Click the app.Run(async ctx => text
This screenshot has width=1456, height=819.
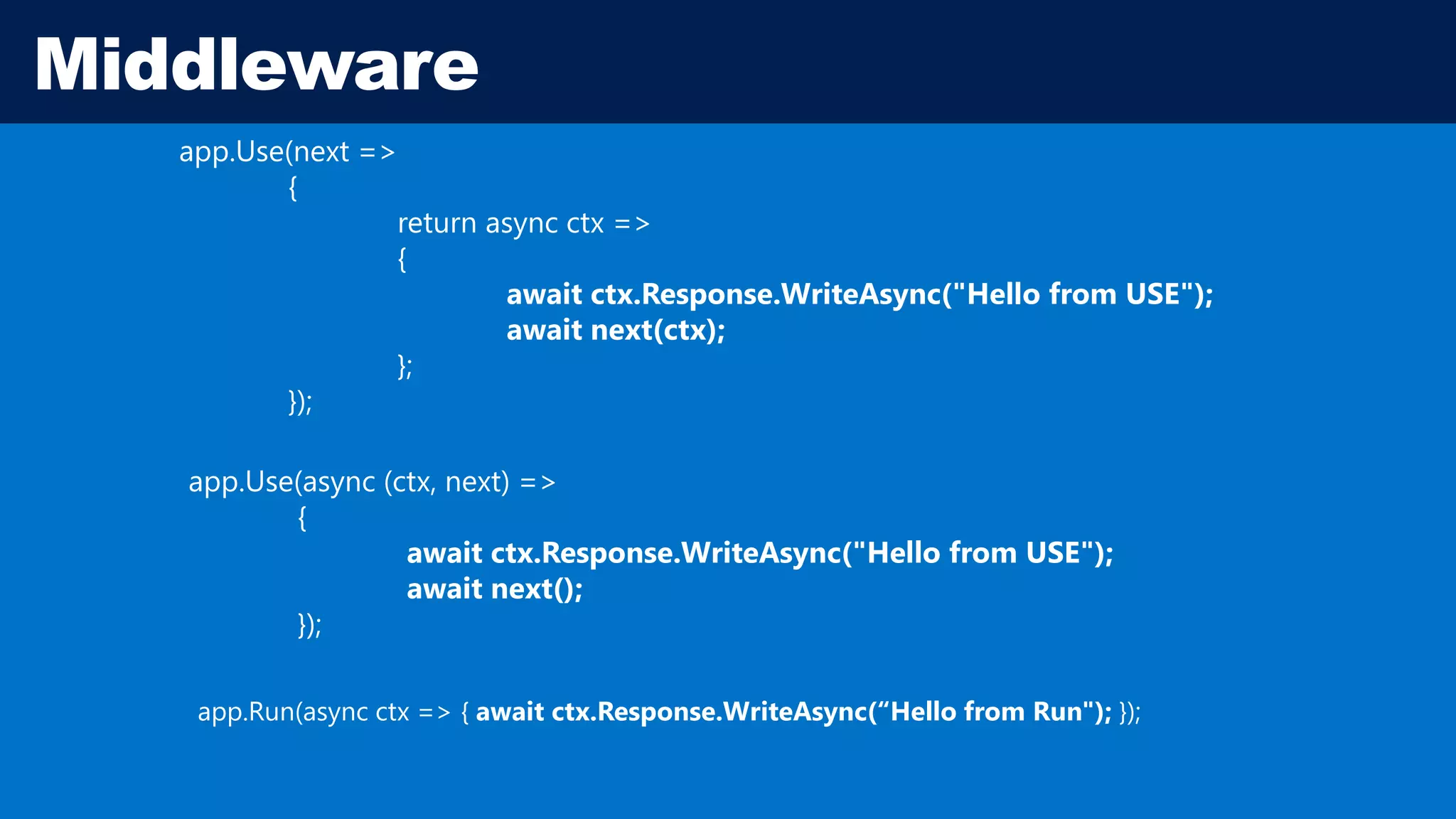(324, 712)
